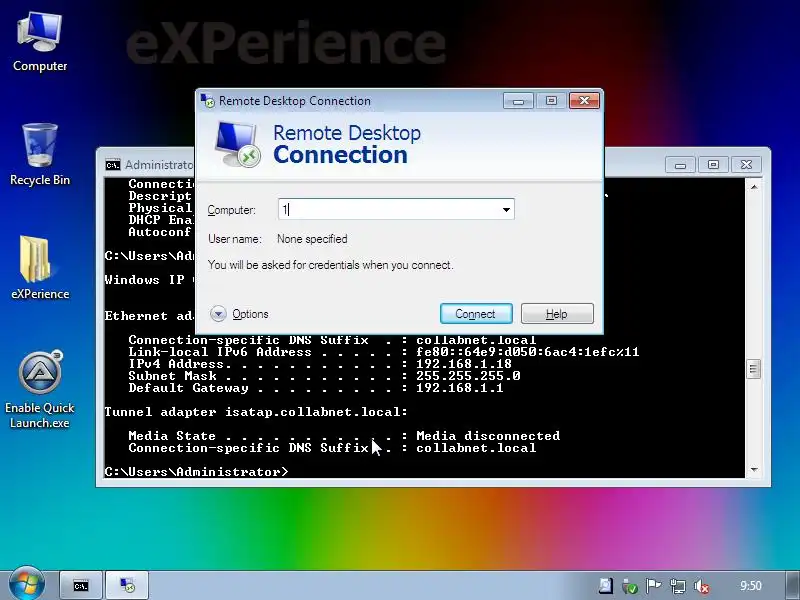Click the link-local IPv6 address value
This screenshot has height=600, width=800.
pos(528,352)
